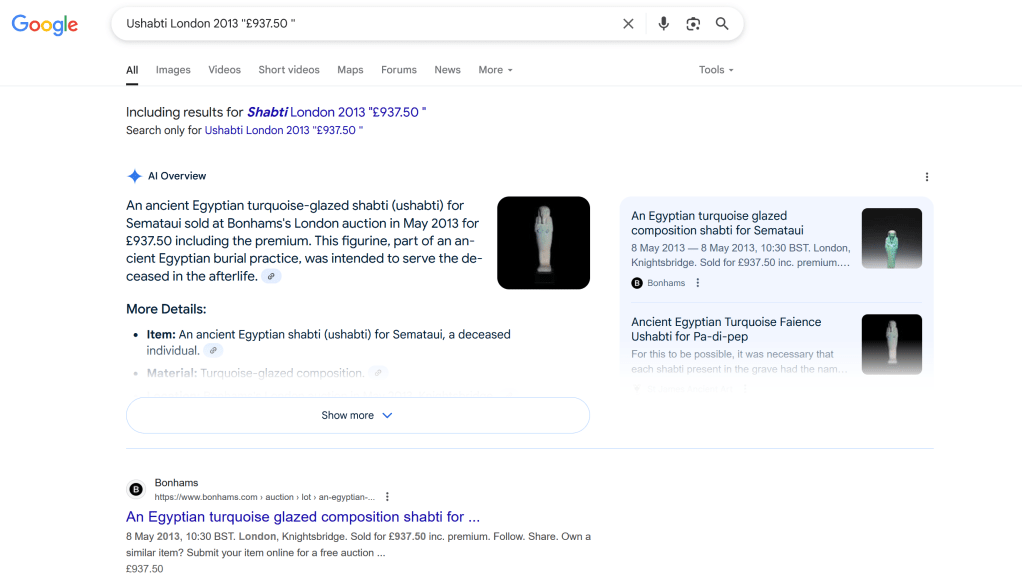Clear the search box with the X icon
This screenshot has width=1022, height=582.
628,24
